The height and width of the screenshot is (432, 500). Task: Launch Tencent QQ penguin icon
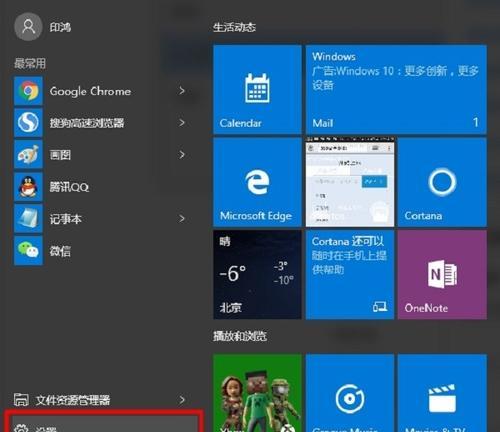[28, 187]
